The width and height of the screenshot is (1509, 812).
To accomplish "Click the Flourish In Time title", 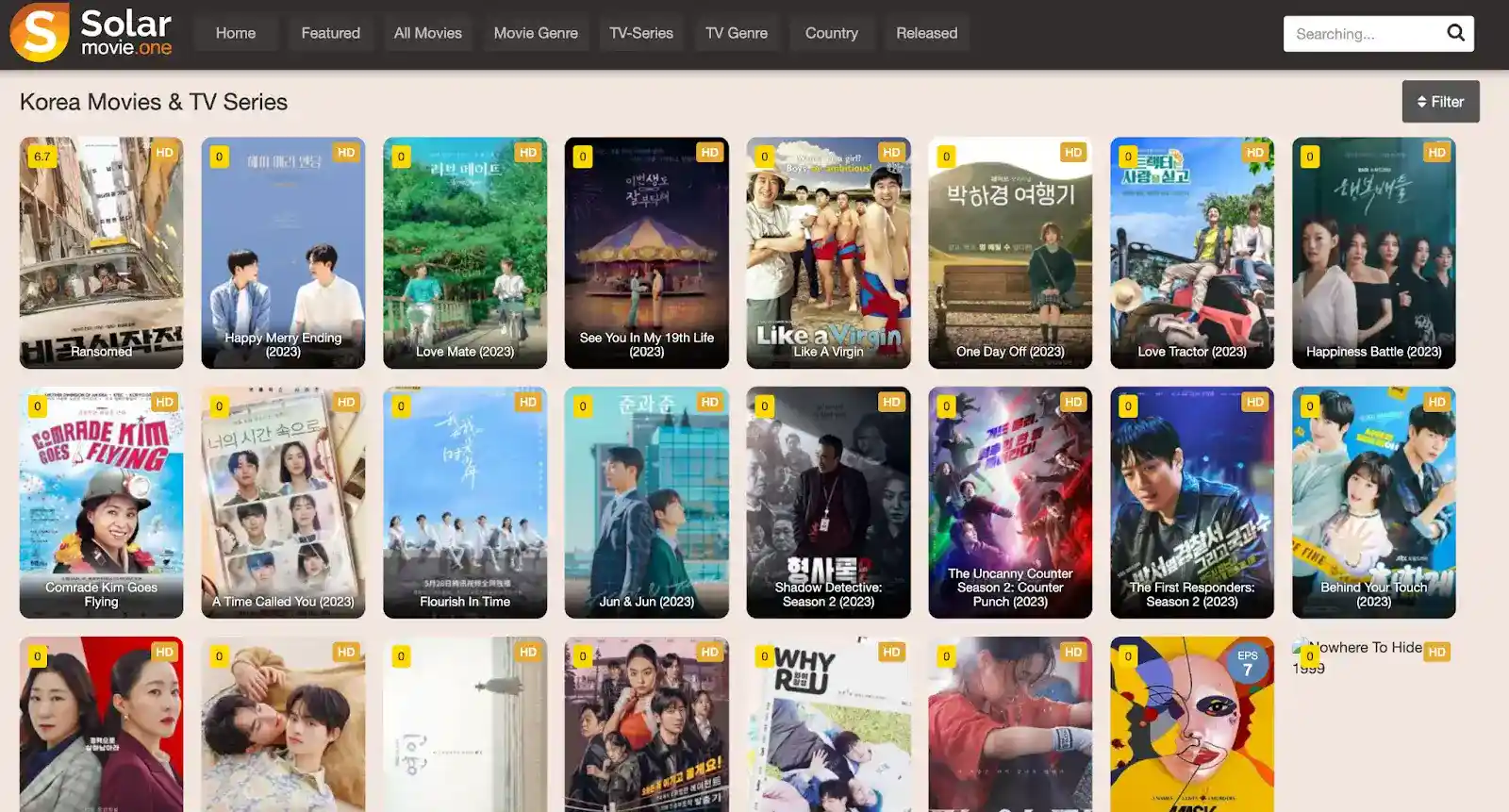I will pyautogui.click(x=465, y=602).
